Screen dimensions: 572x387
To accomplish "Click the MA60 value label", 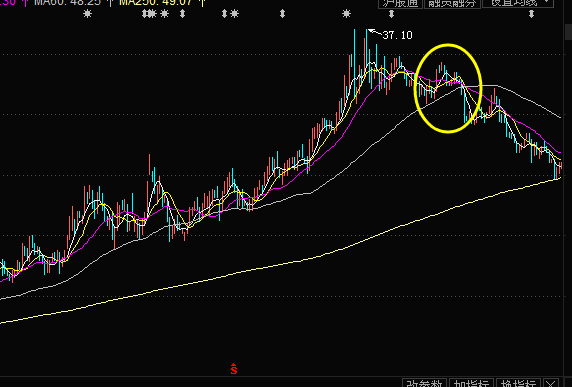I will tap(67, 3).
